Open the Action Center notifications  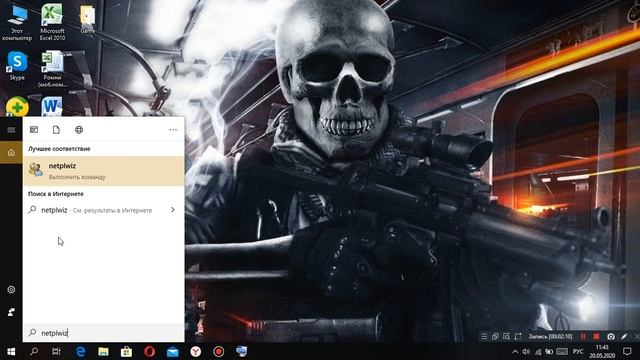pos(627,351)
